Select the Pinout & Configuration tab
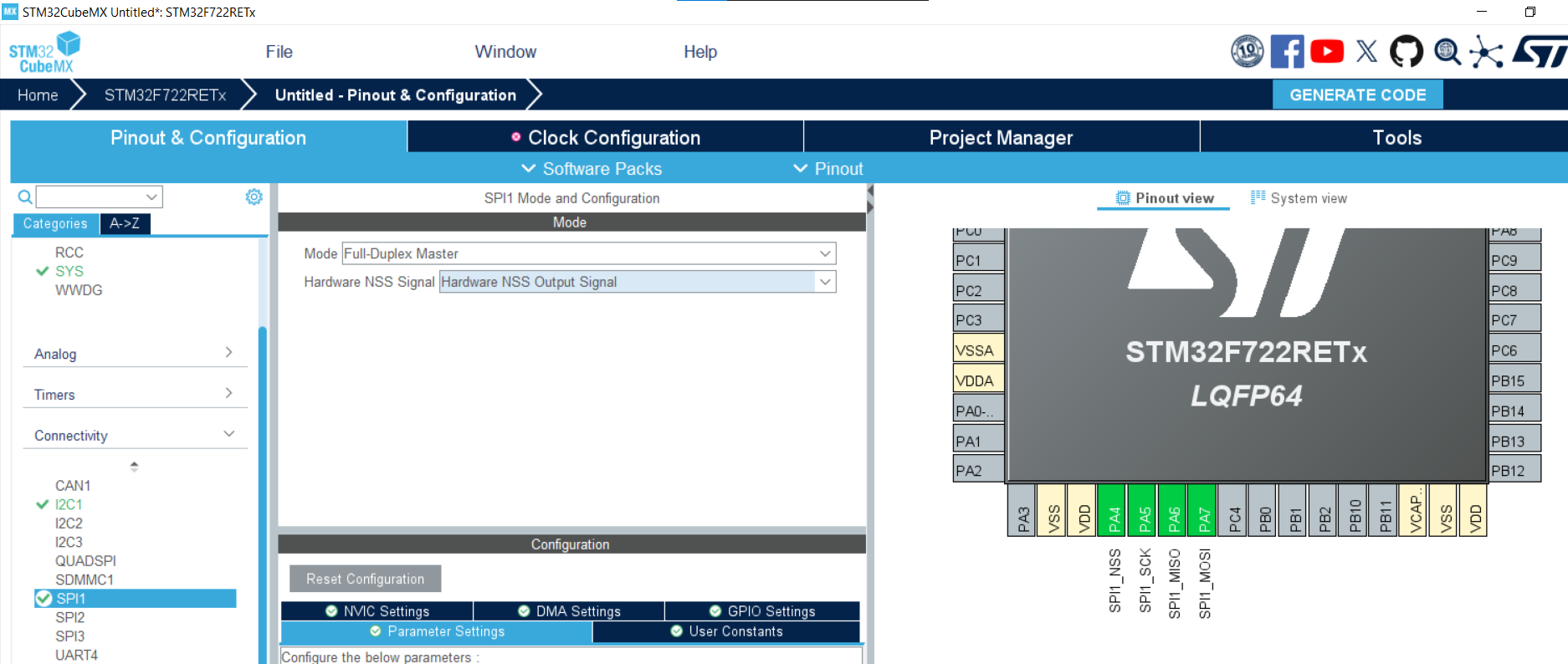1568x664 pixels. point(208,137)
